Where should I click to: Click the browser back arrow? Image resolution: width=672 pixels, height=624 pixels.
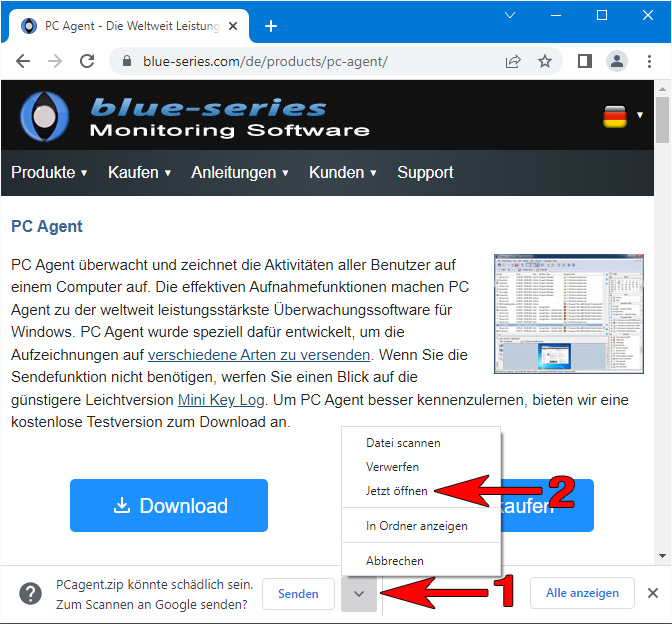coord(23,61)
